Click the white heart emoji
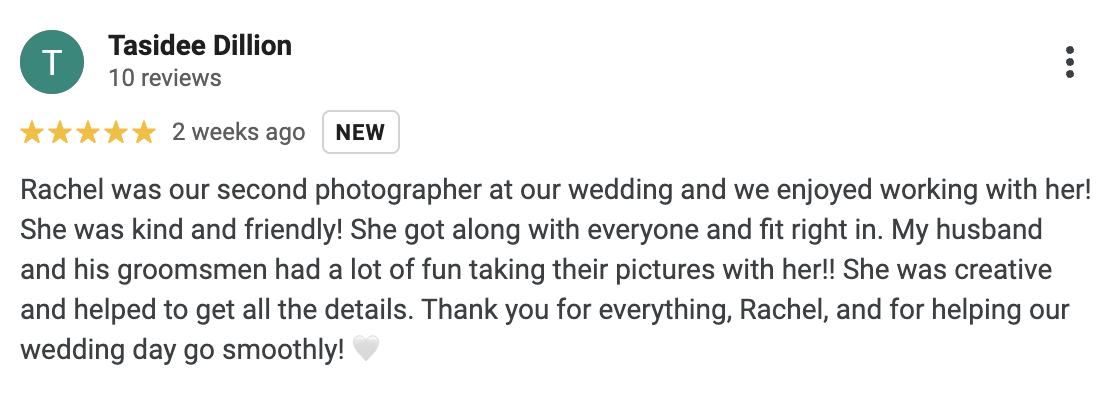The image size is (1120, 412). click(x=366, y=349)
